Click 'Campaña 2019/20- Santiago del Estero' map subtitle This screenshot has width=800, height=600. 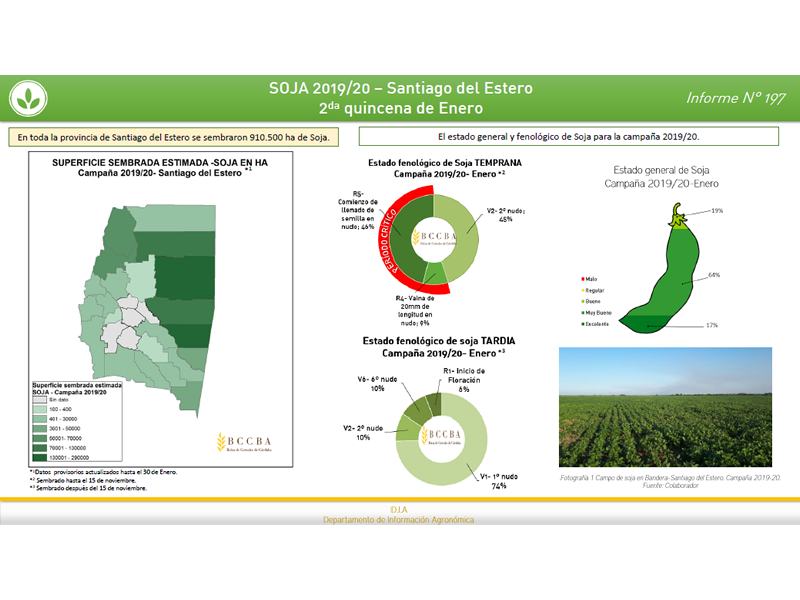pos(160,173)
